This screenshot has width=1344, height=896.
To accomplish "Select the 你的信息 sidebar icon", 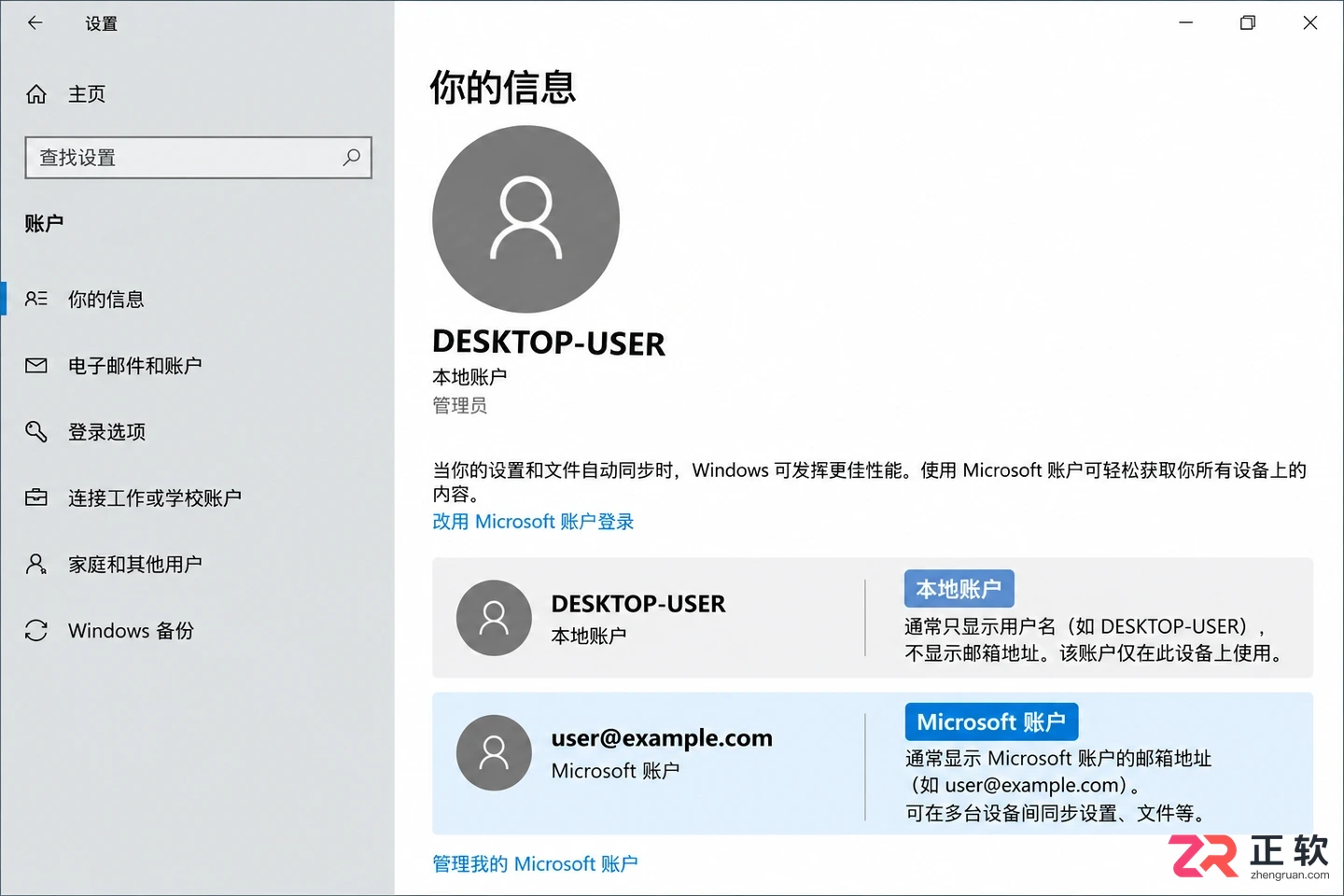I will [36, 299].
